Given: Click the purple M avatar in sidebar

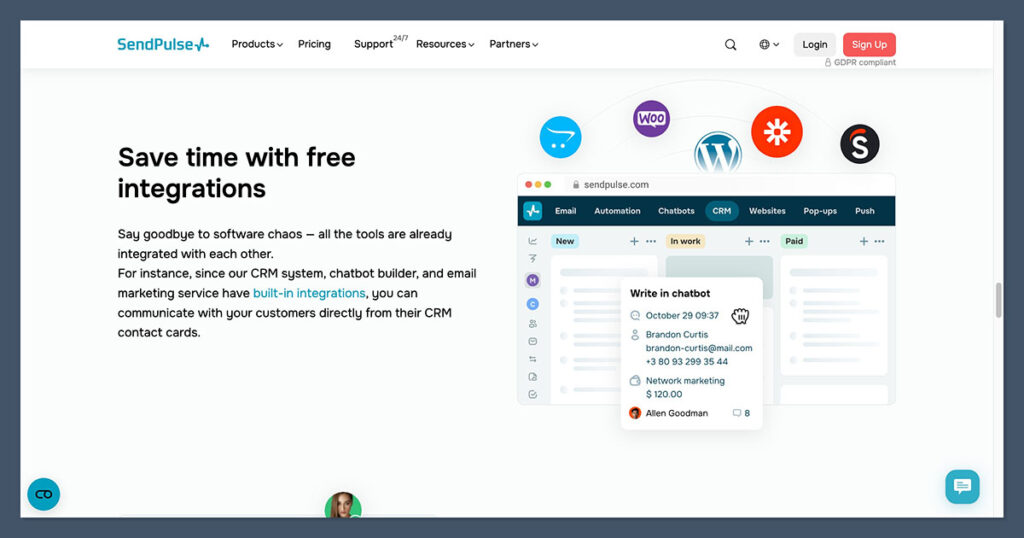Looking at the screenshot, I should point(533,280).
